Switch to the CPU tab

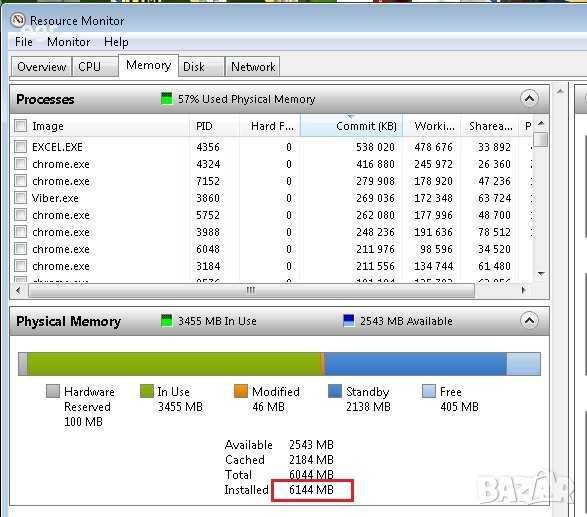(x=95, y=67)
